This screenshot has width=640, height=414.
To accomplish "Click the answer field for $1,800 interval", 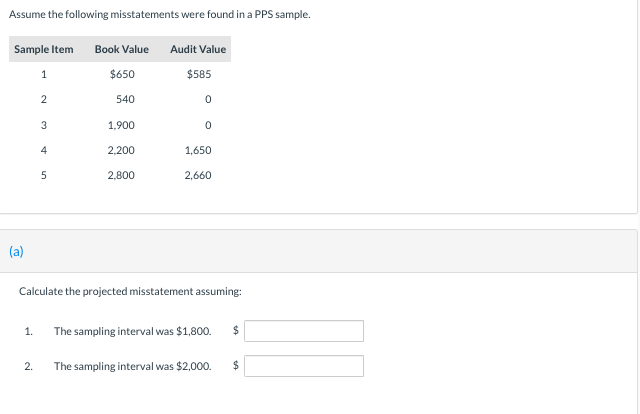I will coord(304,331).
